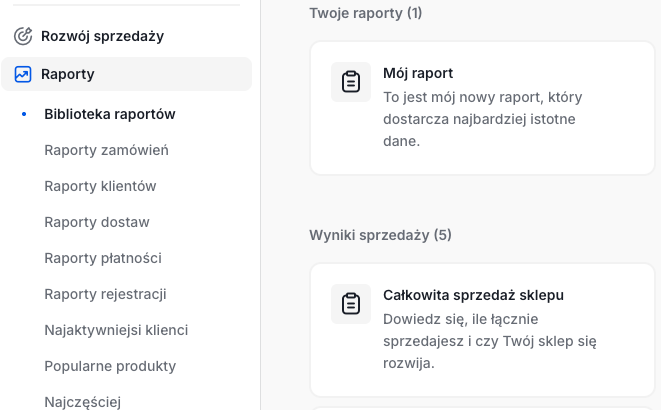
Task: Click the Wyniki sprzedaży (5) heading
Action: click(380, 235)
